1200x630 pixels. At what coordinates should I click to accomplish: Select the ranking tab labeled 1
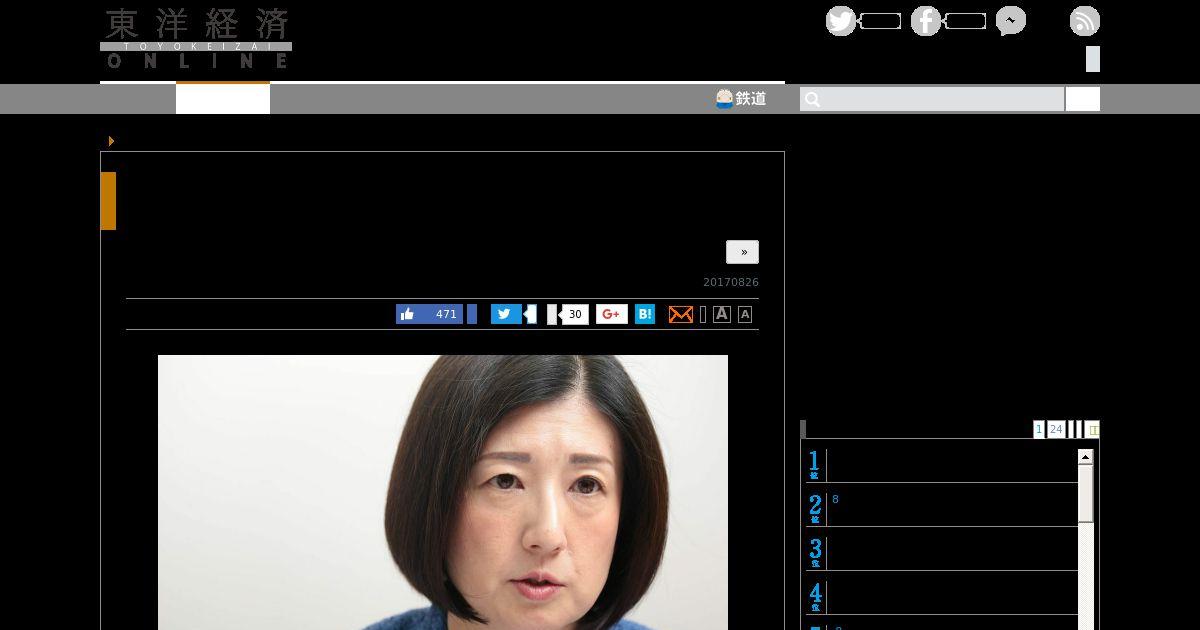pyautogui.click(x=1039, y=429)
